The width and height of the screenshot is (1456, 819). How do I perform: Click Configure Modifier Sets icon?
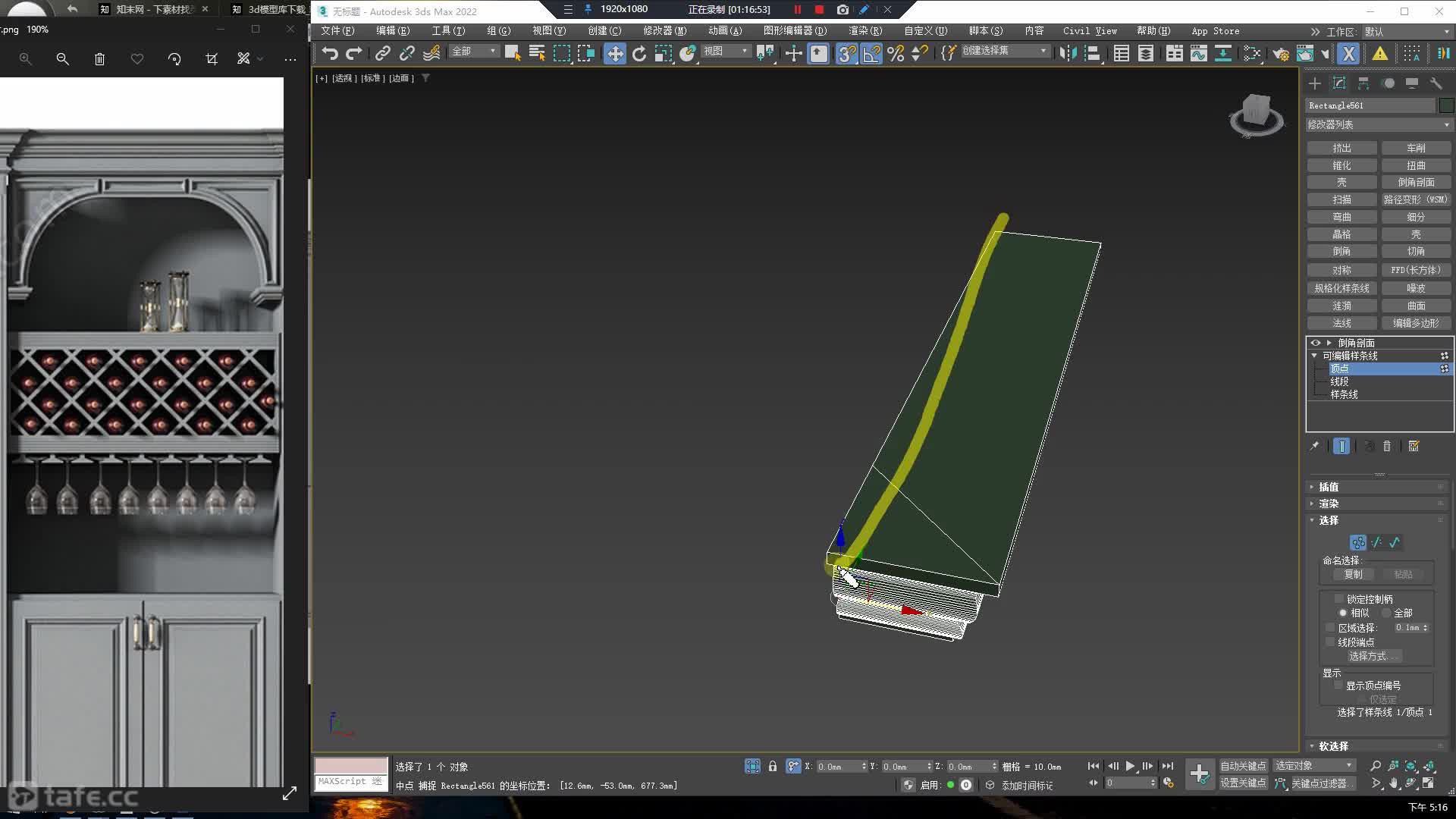(1414, 447)
